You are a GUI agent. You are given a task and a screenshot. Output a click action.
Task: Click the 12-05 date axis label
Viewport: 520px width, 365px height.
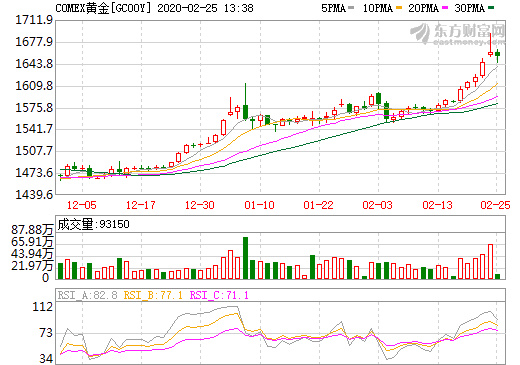pos(82,205)
